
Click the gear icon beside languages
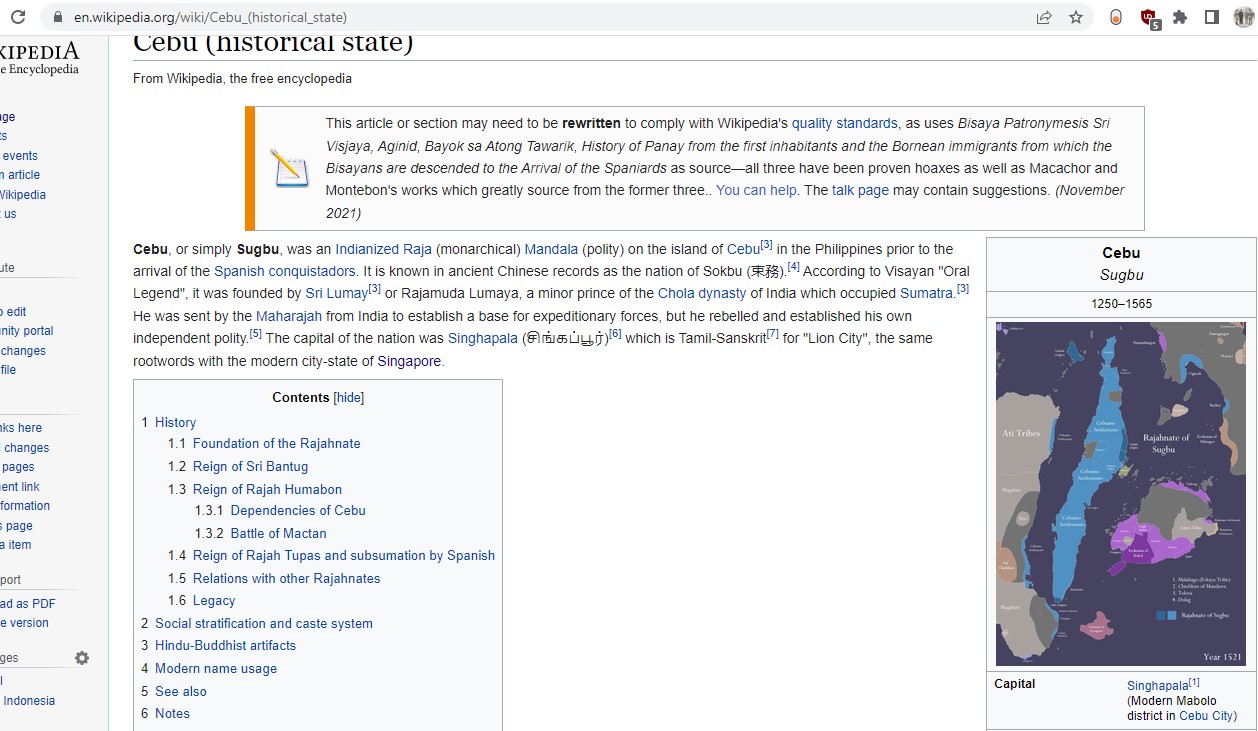coord(82,658)
